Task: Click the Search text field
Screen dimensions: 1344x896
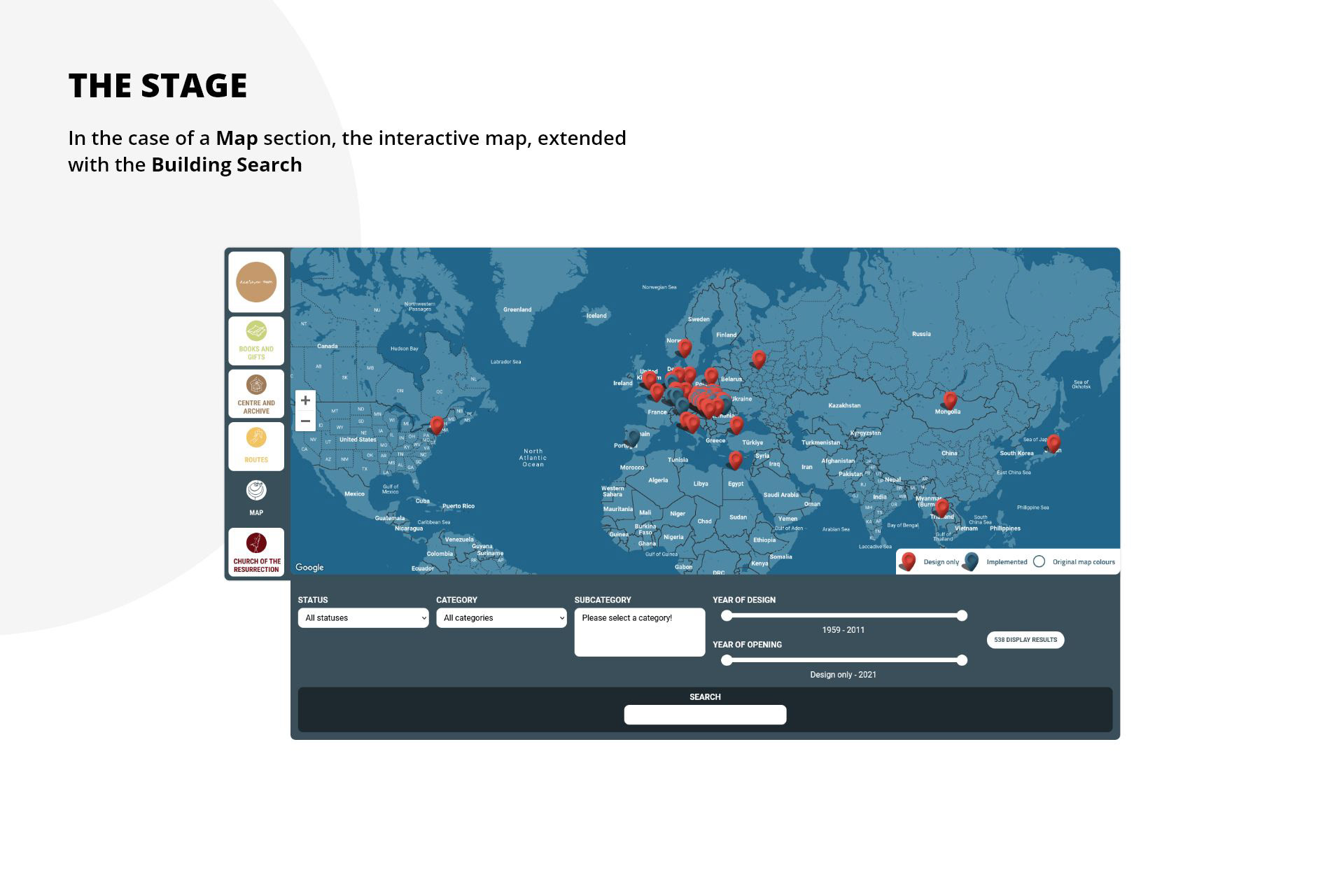Action: pyautogui.click(x=705, y=715)
